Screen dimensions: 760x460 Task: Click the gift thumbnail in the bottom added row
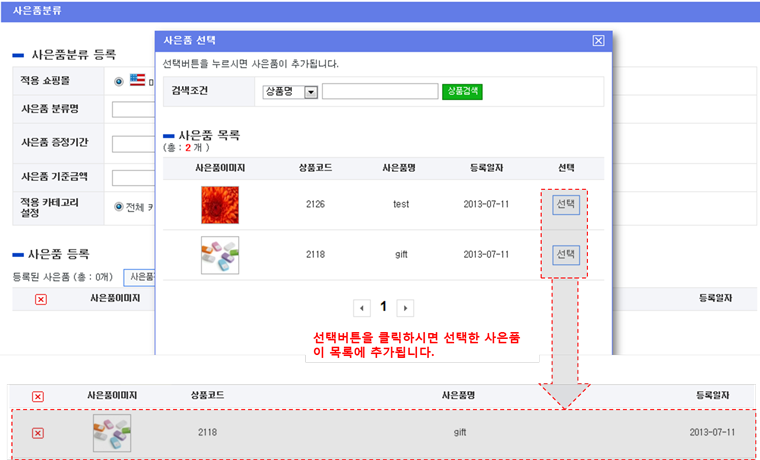[x=112, y=432]
